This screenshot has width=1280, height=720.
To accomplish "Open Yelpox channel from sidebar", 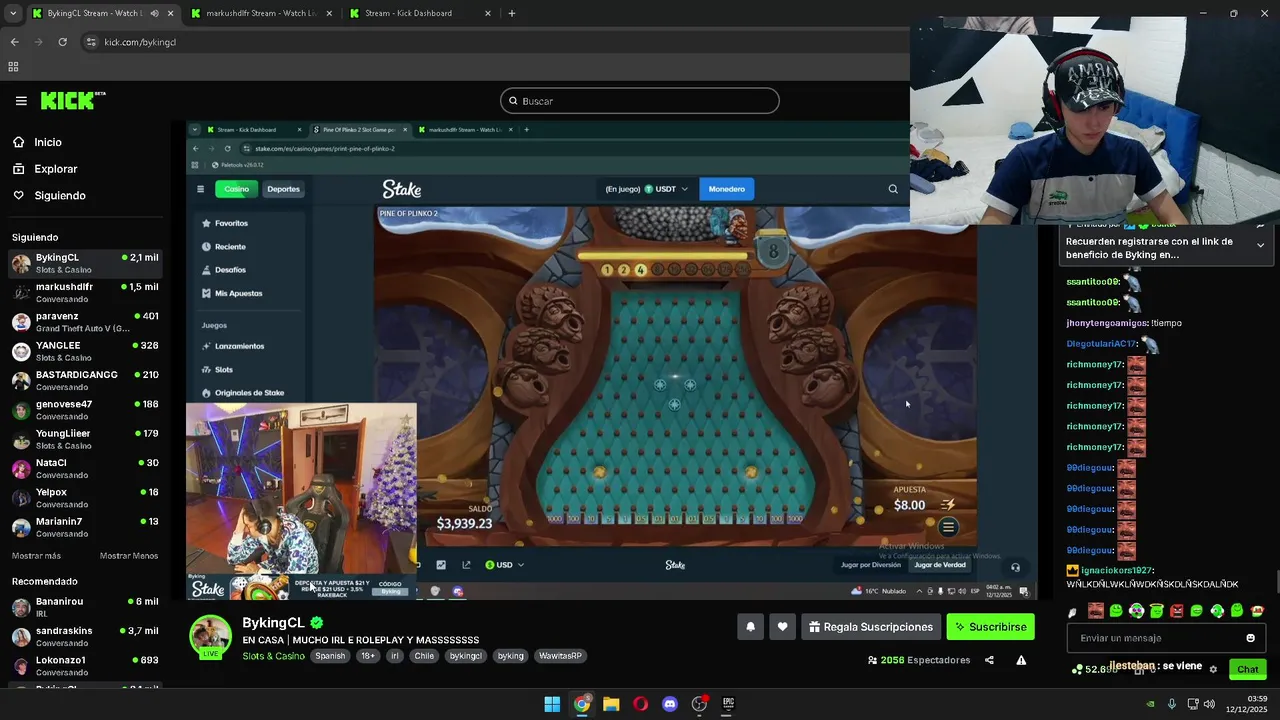I will click(x=85, y=498).
